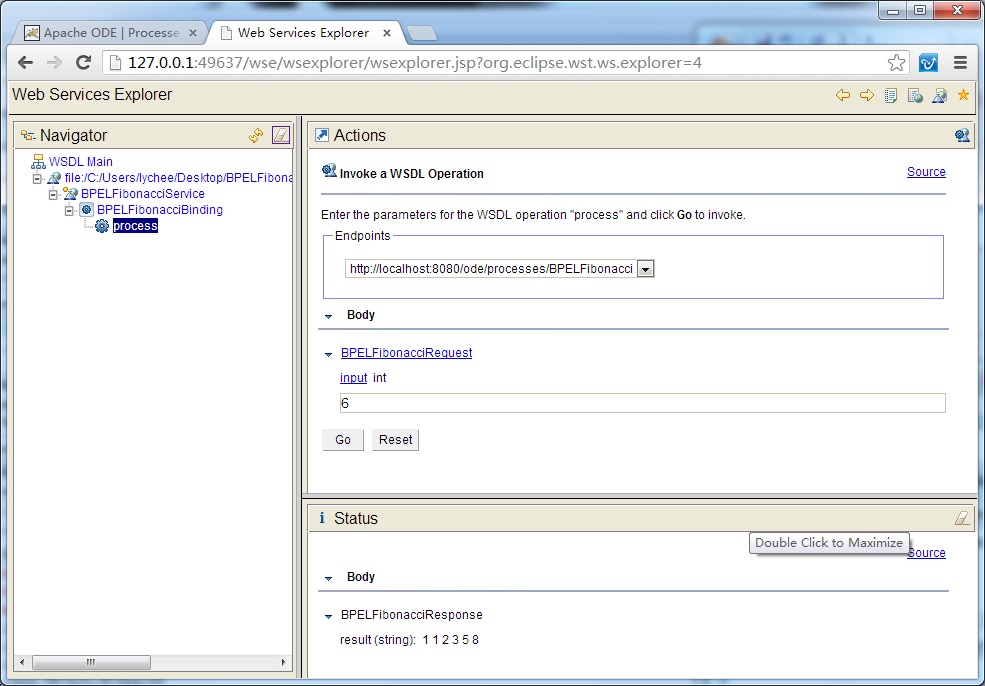985x686 pixels.
Task: Select the WSDL Main node in Navigator
Action: (x=80, y=161)
